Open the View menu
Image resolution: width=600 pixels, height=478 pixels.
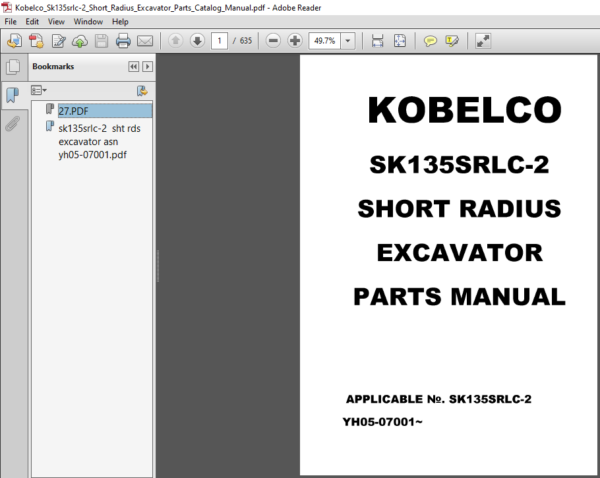(x=56, y=21)
